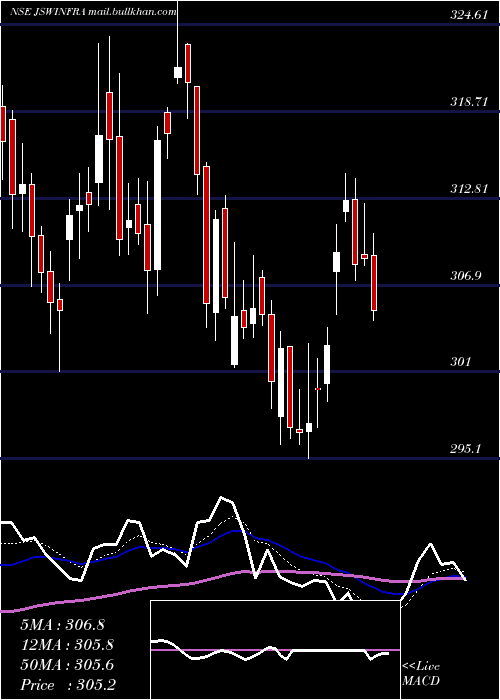Select the 301 price level label
The width and height of the screenshot is (500, 700).
click(460, 361)
